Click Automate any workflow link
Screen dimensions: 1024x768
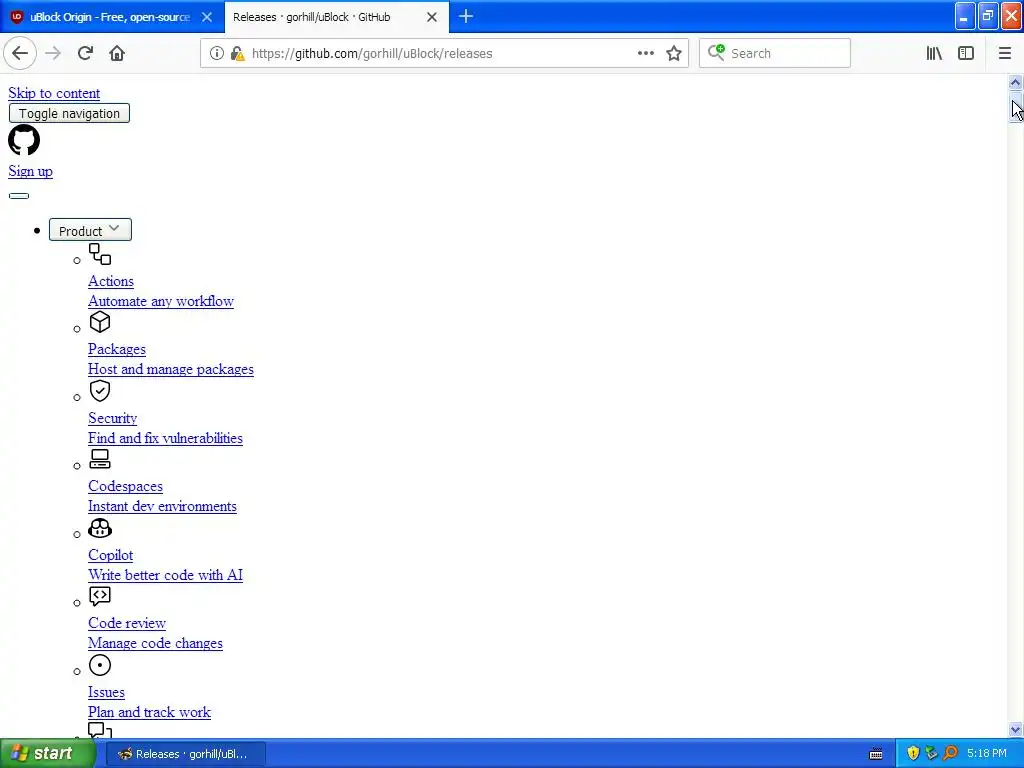(161, 301)
